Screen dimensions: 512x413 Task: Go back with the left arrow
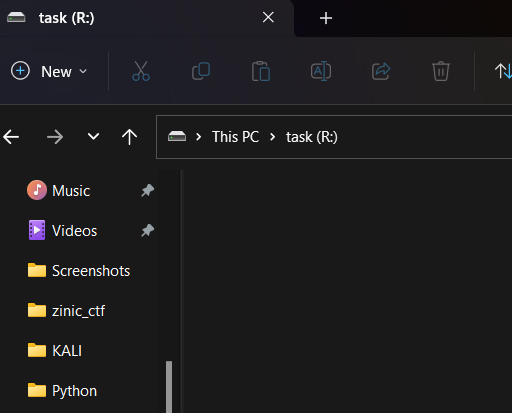tap(11, 137)
